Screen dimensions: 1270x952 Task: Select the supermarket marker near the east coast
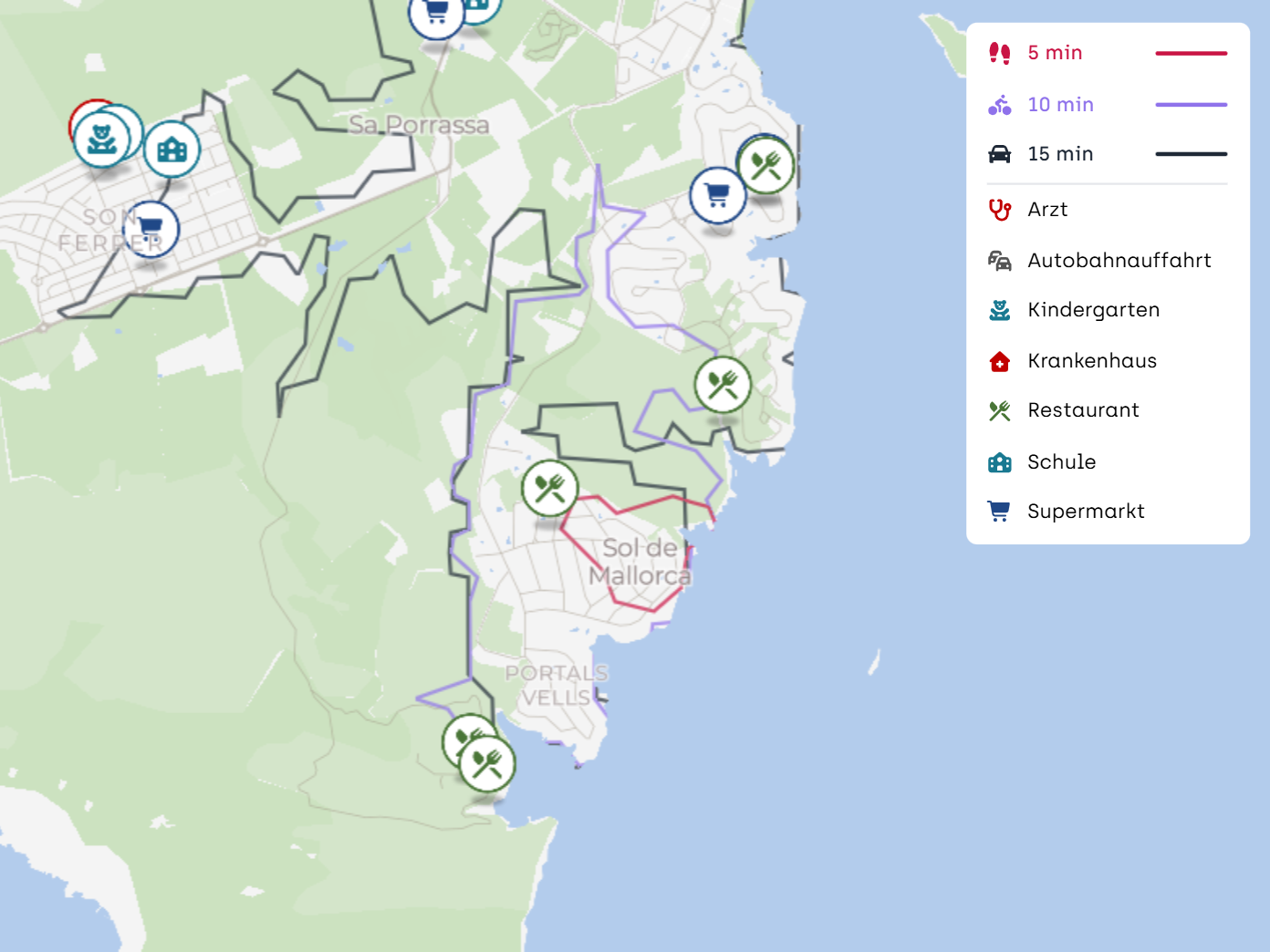(718, 195)
